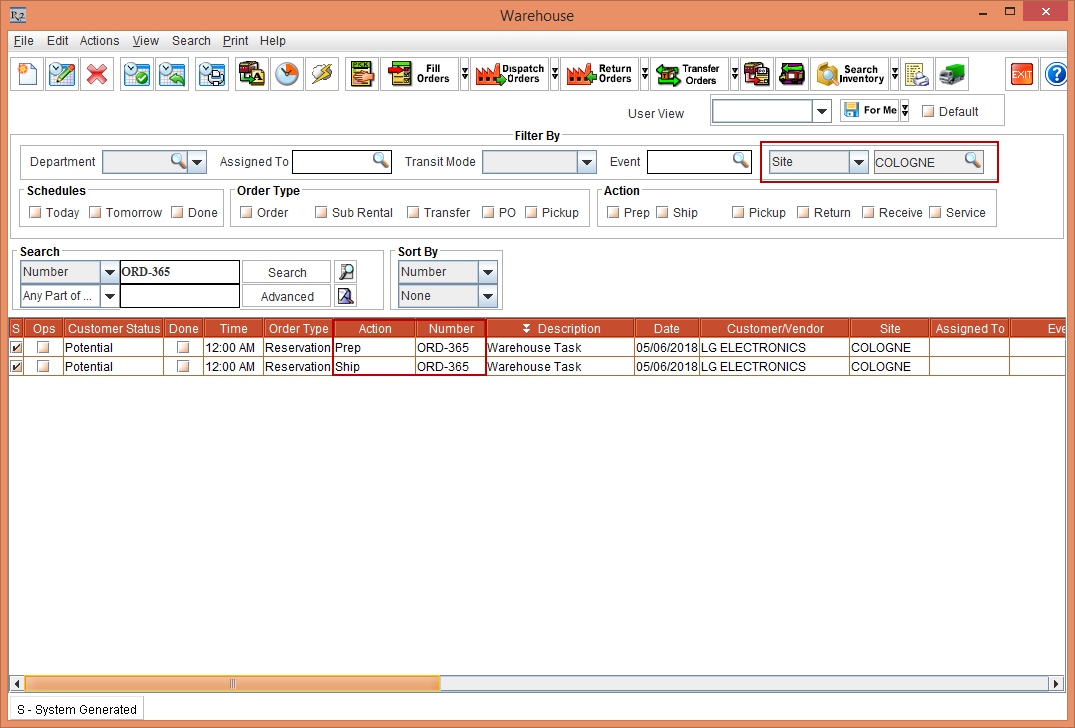The height and width of the screenshot is (728, 1075).
Task: Click the green truck toolbar icon
Action: click(952, 75)
